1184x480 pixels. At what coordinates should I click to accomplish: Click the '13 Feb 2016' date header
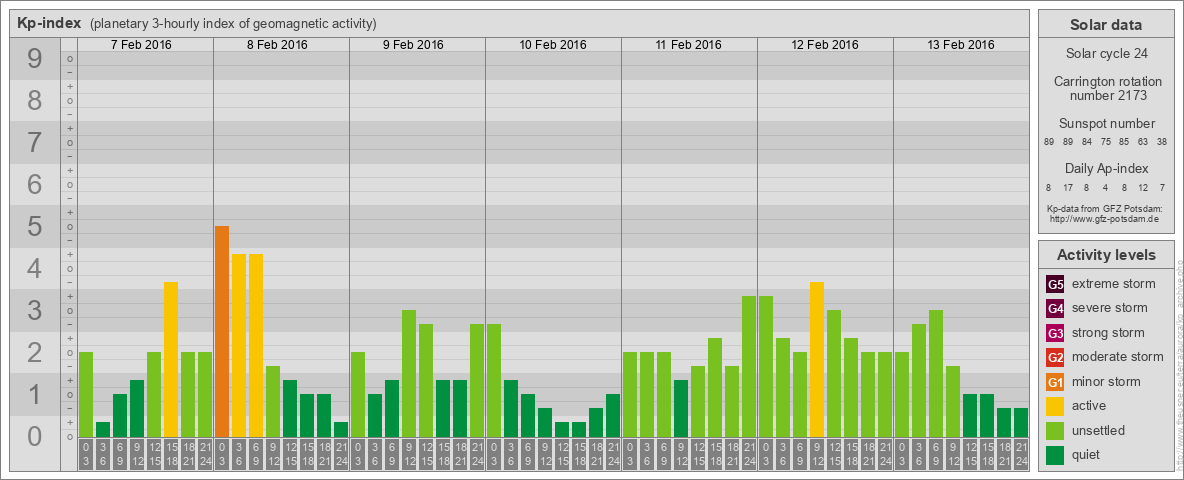pos(960,45)
